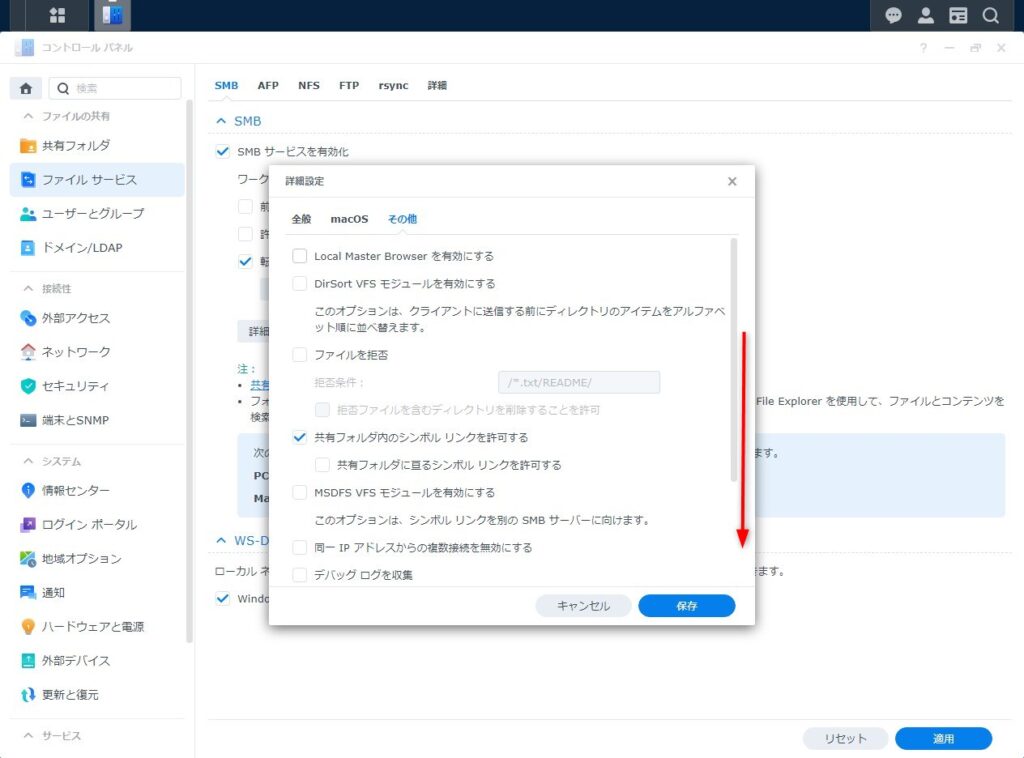Viewport: 1024px width, 758px height.
Task: Click the Cancel button in dialog
Action: [583, 606]
